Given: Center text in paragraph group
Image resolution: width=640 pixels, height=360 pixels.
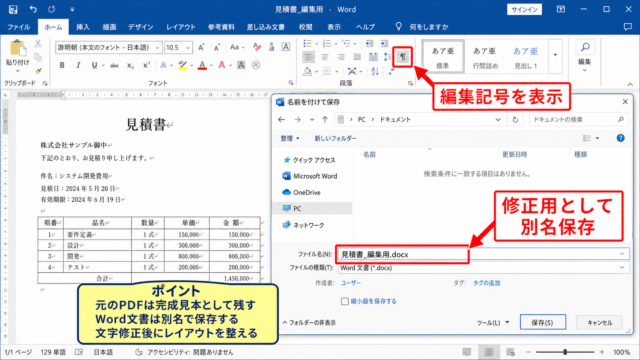Looking at the screenshot, I should [324, 57].
